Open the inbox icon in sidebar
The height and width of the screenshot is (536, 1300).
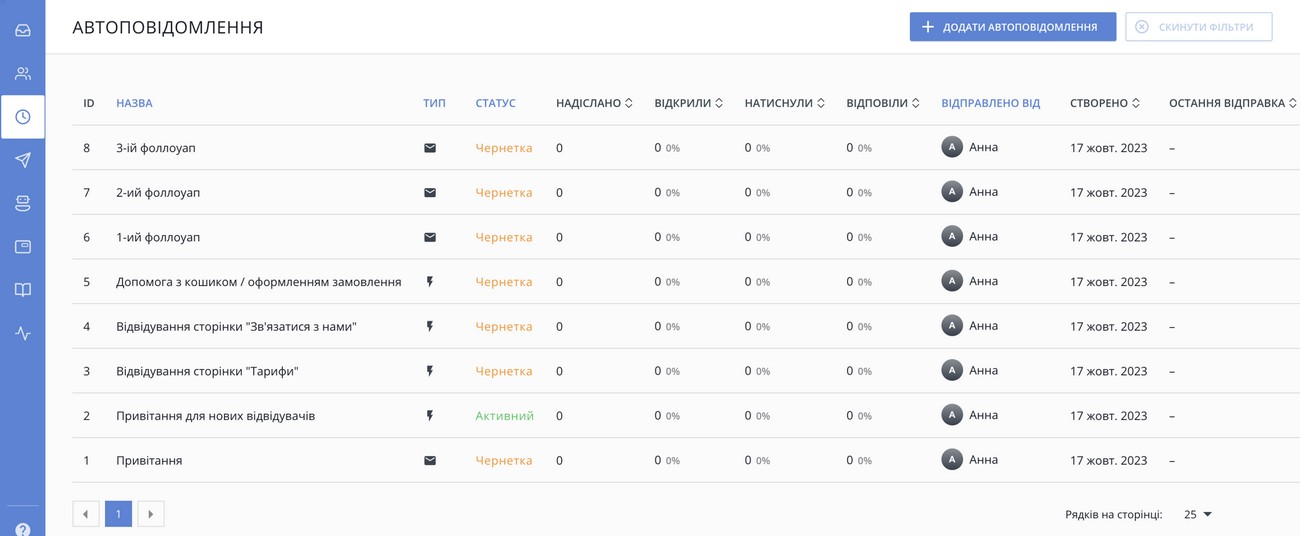(x=22, y=30)
